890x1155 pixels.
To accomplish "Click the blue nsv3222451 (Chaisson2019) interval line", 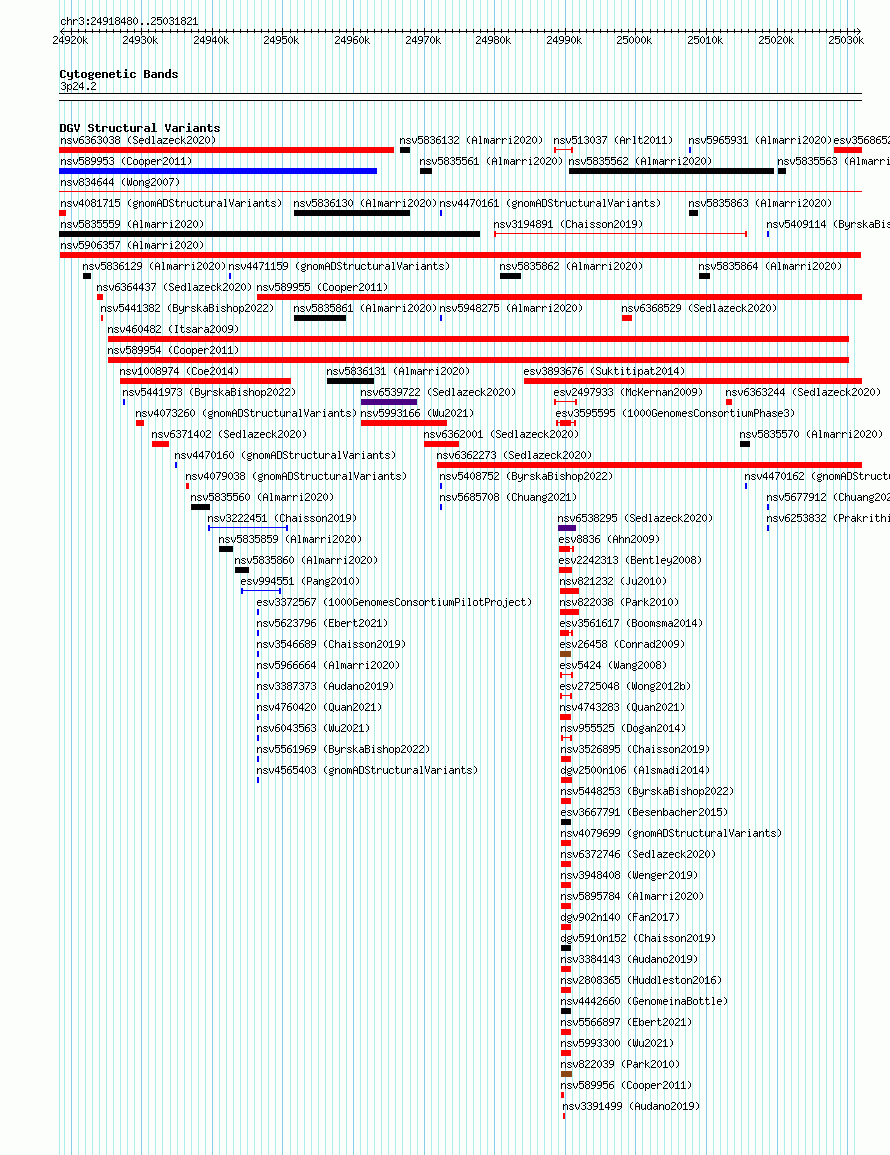I will (248, 528).
